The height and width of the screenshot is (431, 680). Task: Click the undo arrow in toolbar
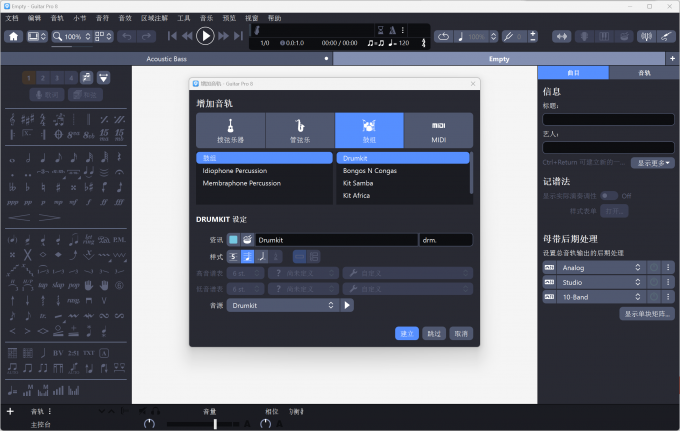(x=126, y=36)
